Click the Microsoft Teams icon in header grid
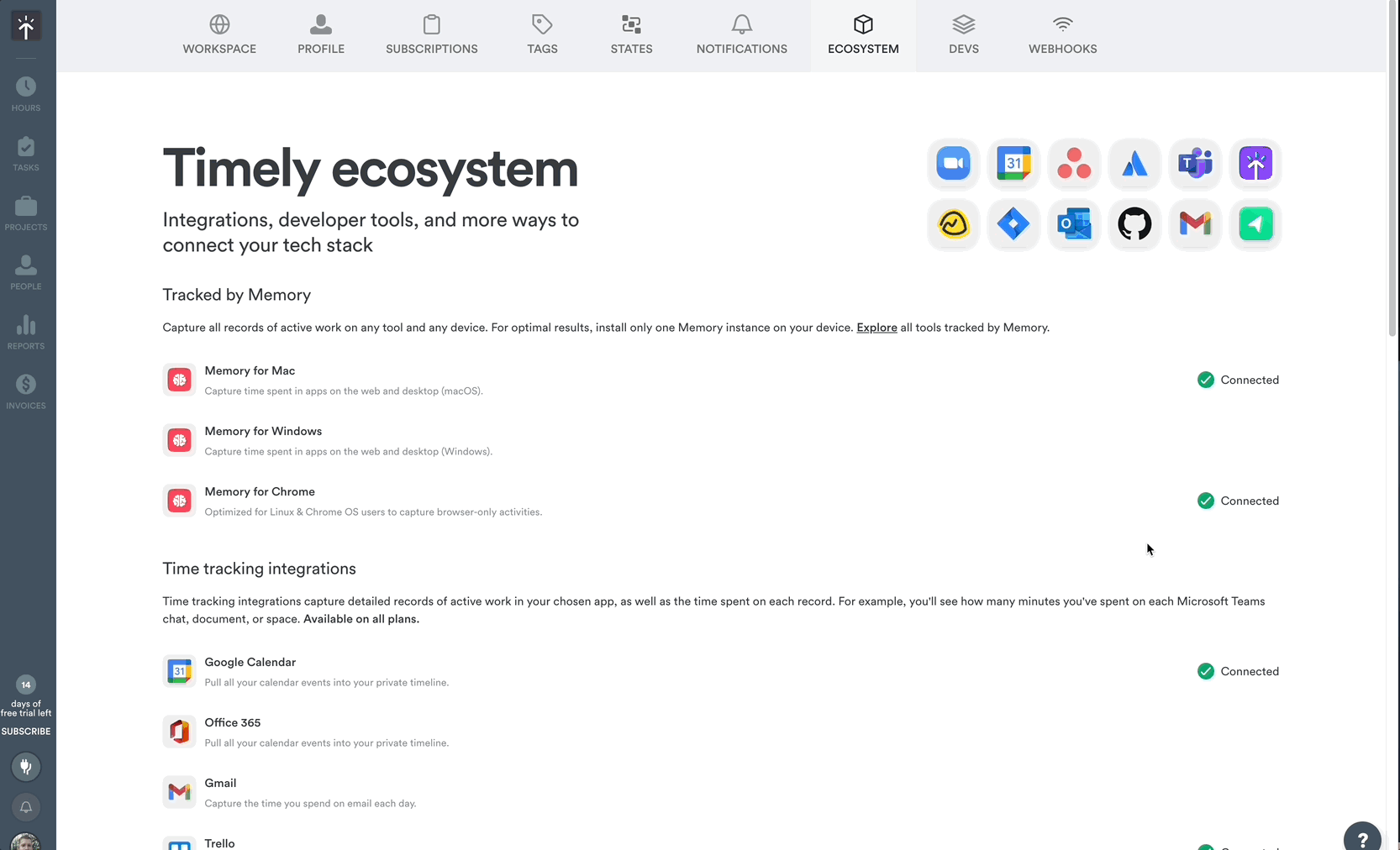Image resolution: width=1400 pixels, height=850 pixels. [x=1195, y=164]
